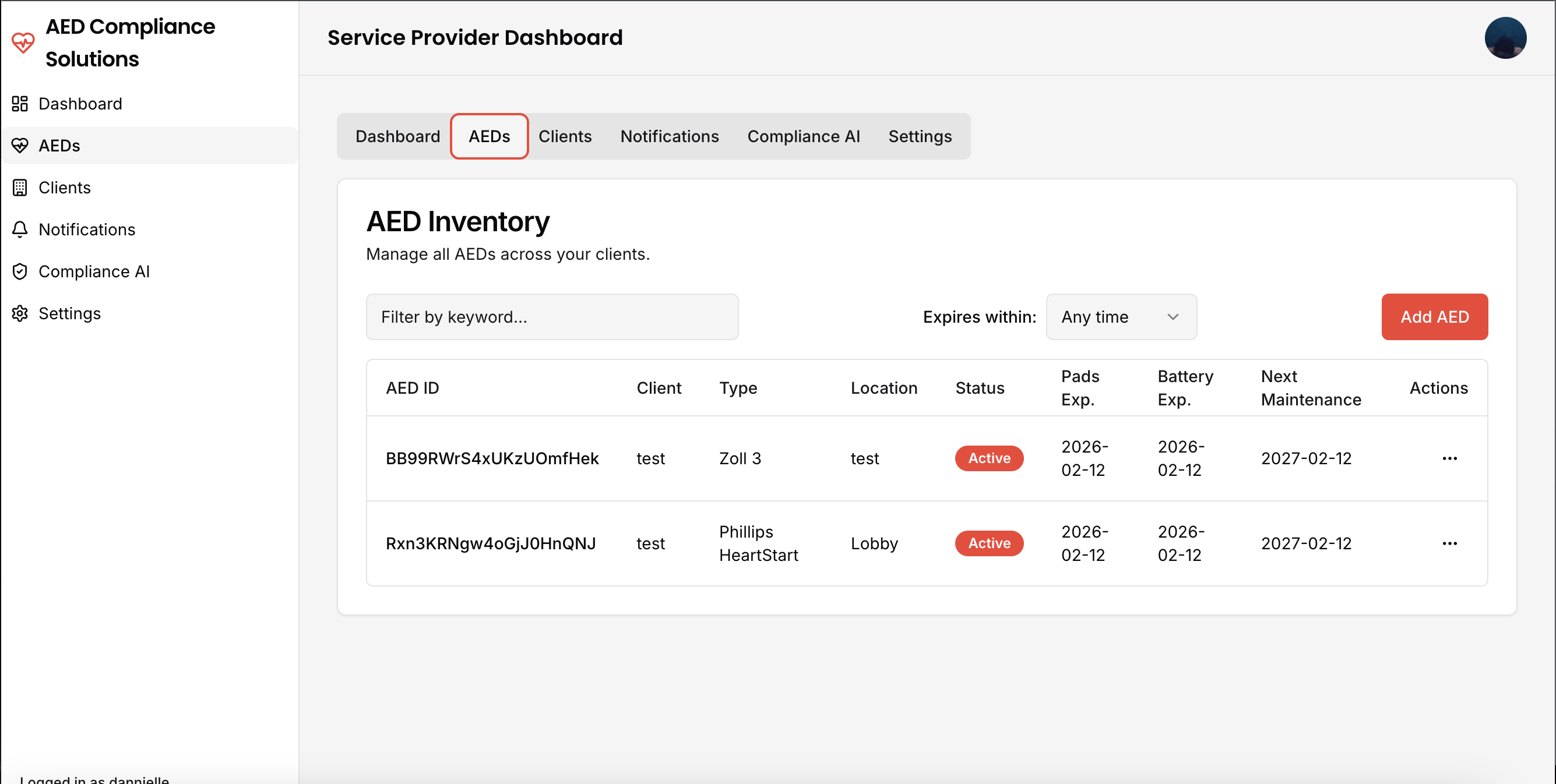Image resolution: width=1556 pixels, height=784 pixels.
Task: Click AED ID BB99RWrS4xUKzUOmfHek
Action: (492, 458)
